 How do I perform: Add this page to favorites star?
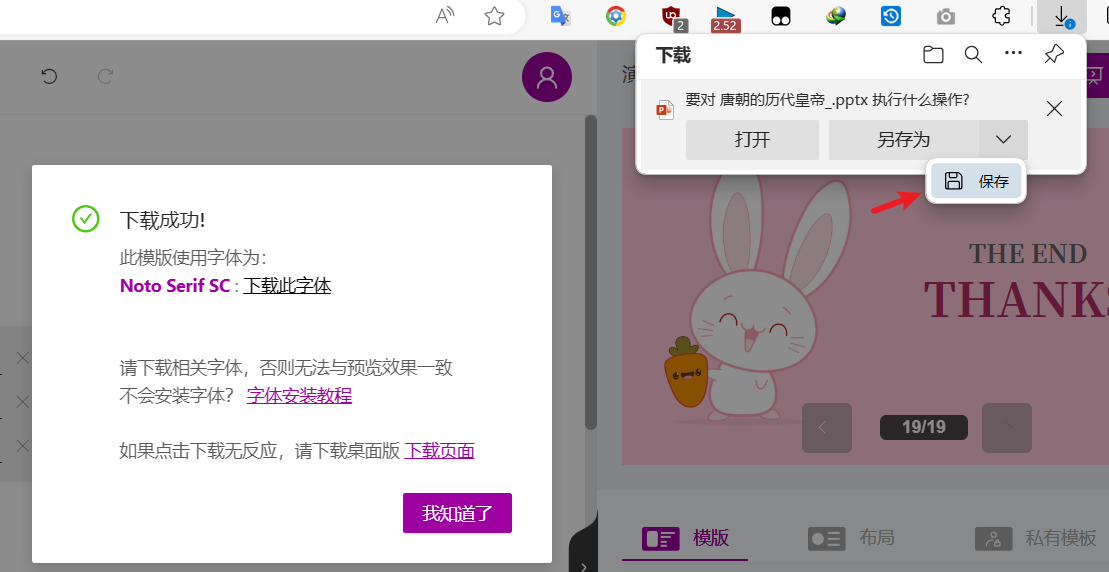click(494, 16)
